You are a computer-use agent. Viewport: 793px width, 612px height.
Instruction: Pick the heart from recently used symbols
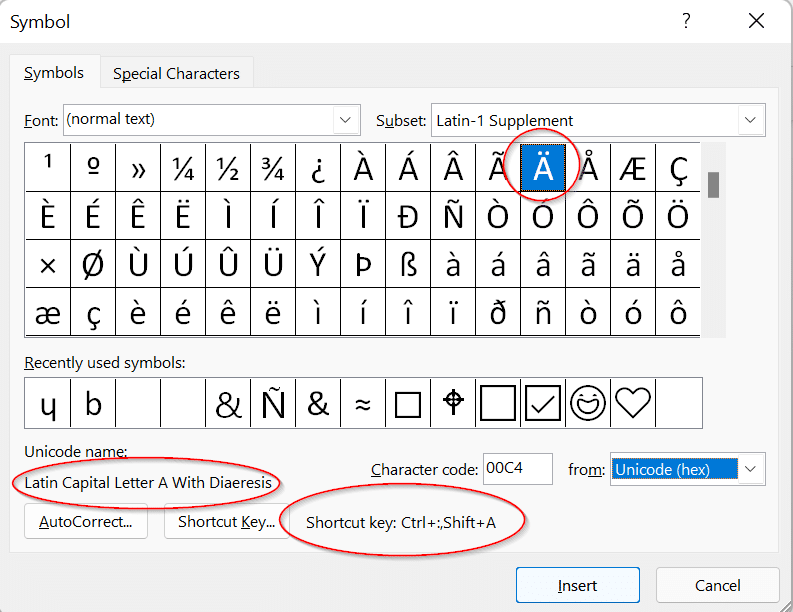pos(633,403)
